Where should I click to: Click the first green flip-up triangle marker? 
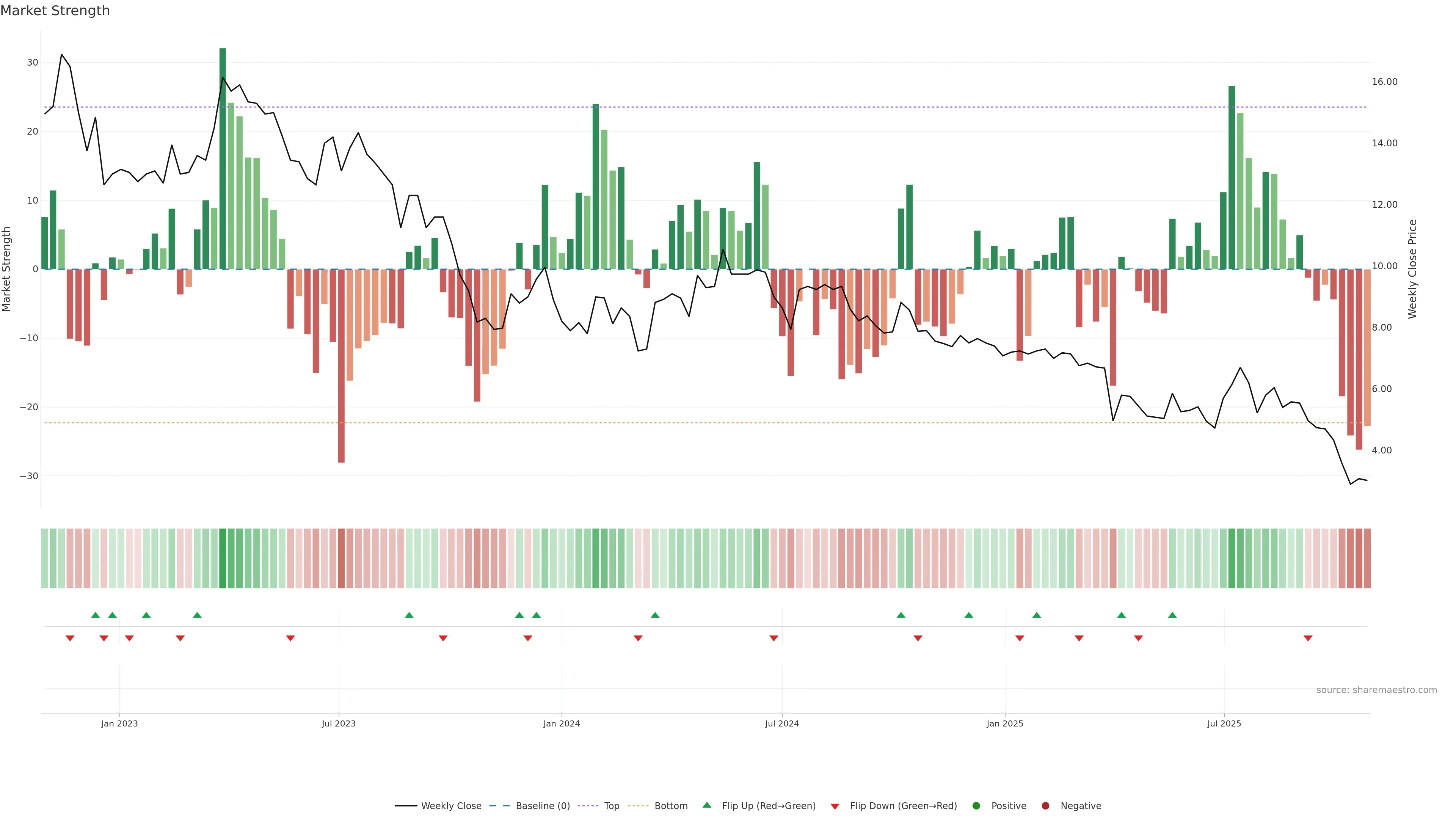tap(96, 615)
